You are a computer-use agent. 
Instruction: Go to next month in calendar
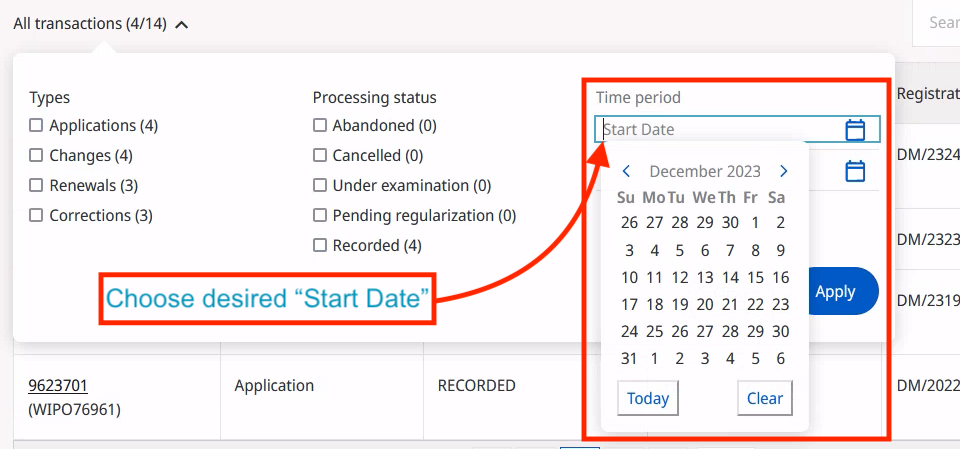pyautogui.click(x=784, y=171)
